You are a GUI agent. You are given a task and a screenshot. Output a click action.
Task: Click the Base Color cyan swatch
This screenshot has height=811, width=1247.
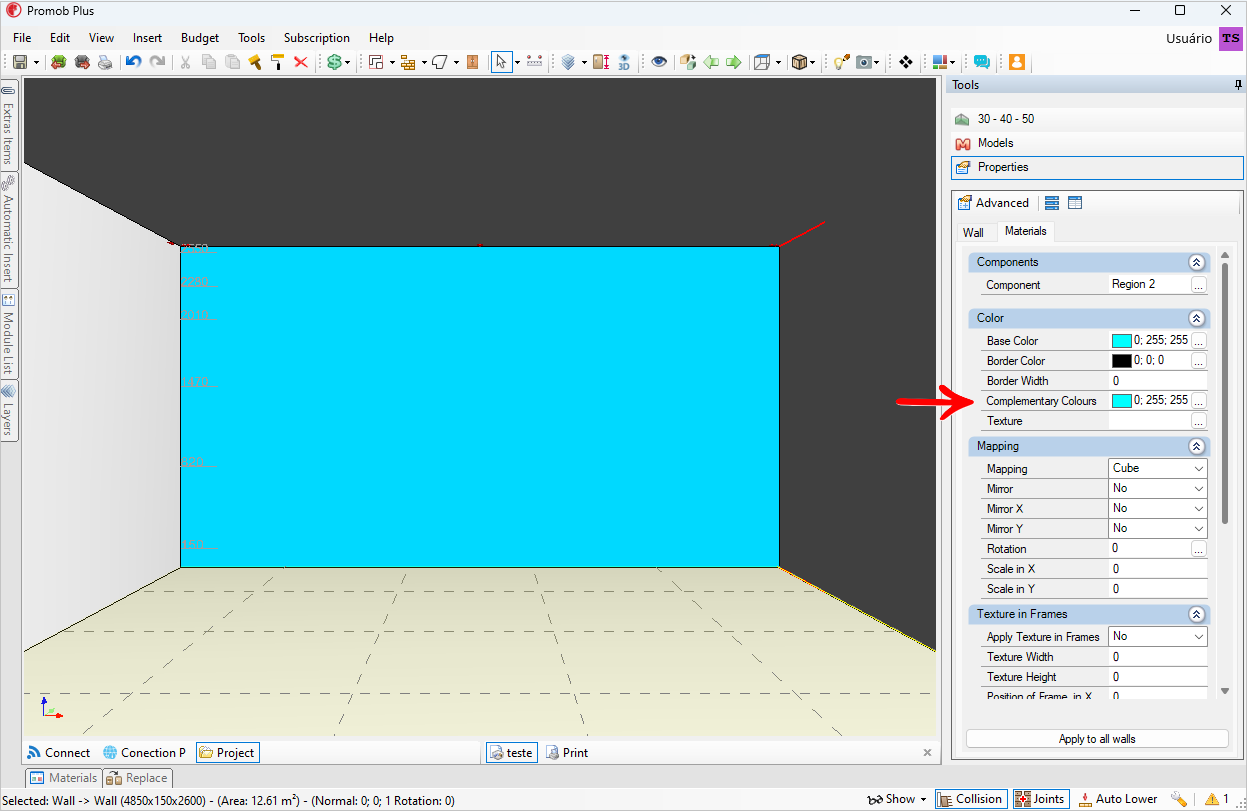click(1122, 341)
